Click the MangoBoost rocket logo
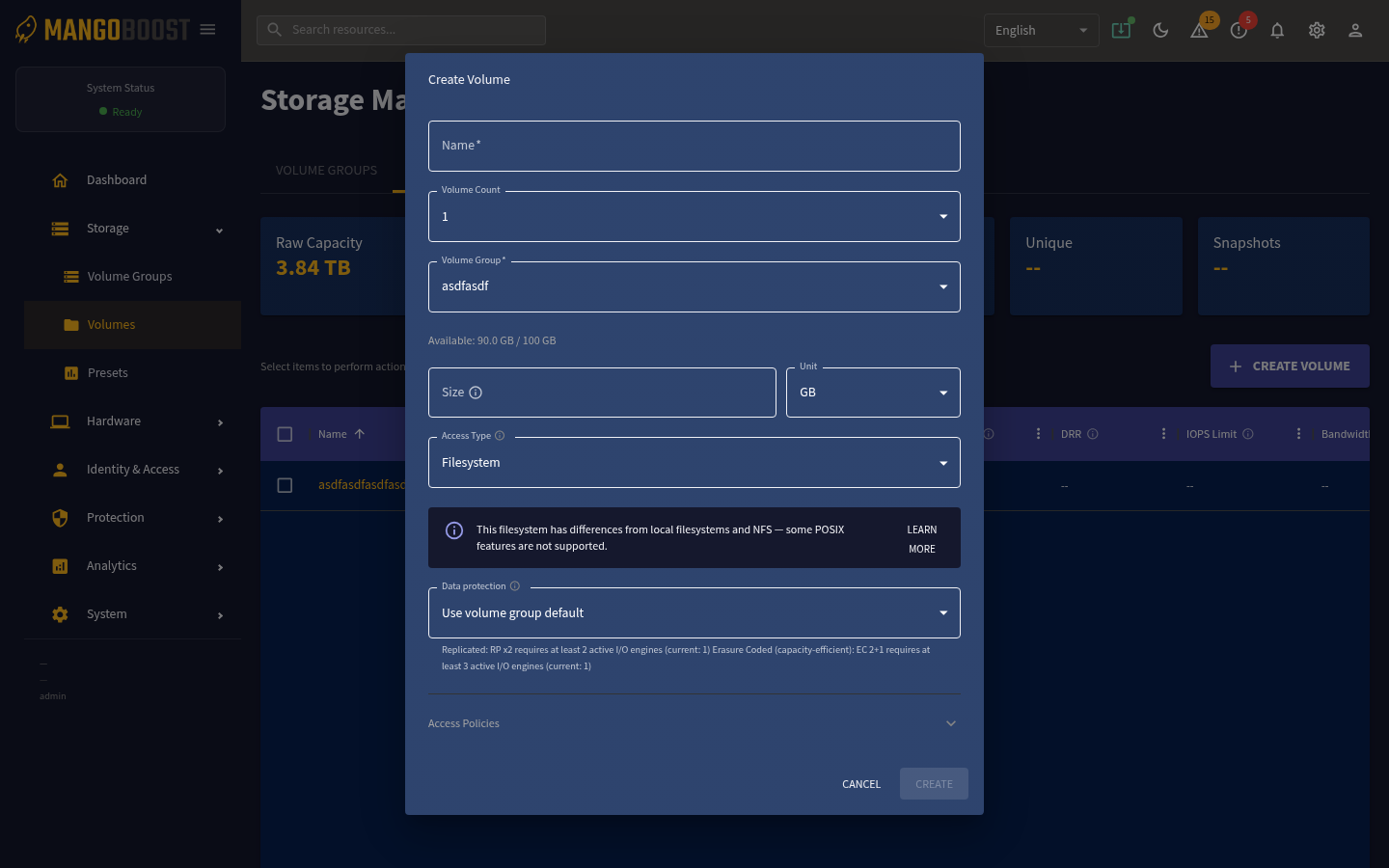The width and height of the screenshot is (1389, 868). coord(26,29)
